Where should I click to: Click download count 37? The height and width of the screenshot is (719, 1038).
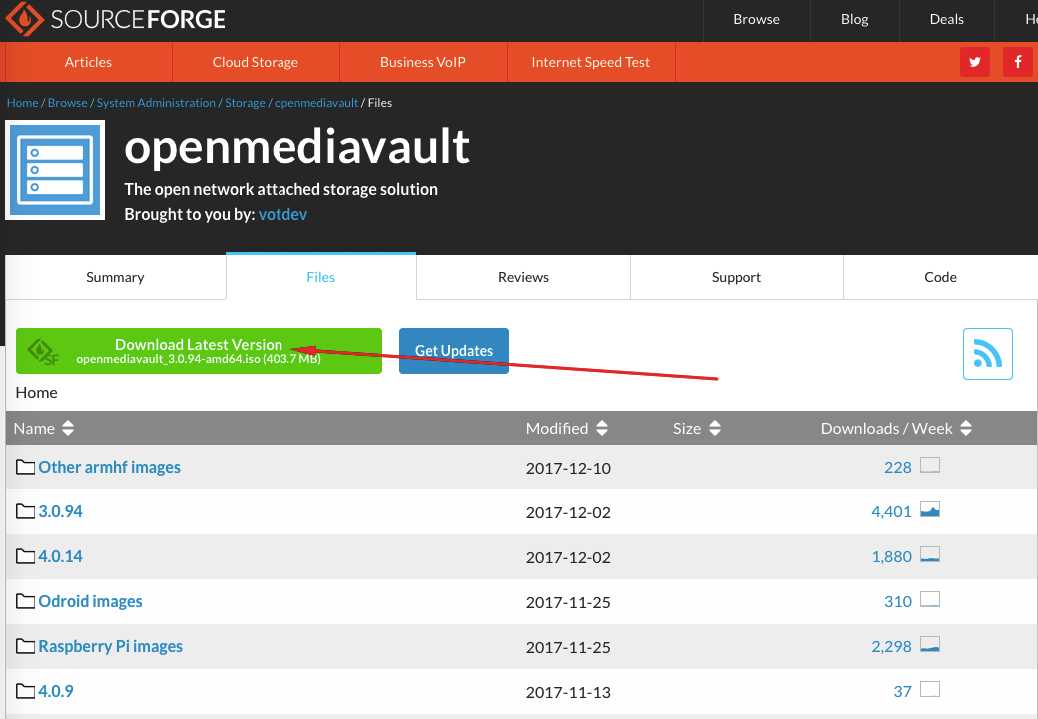(x=902, y=691)
